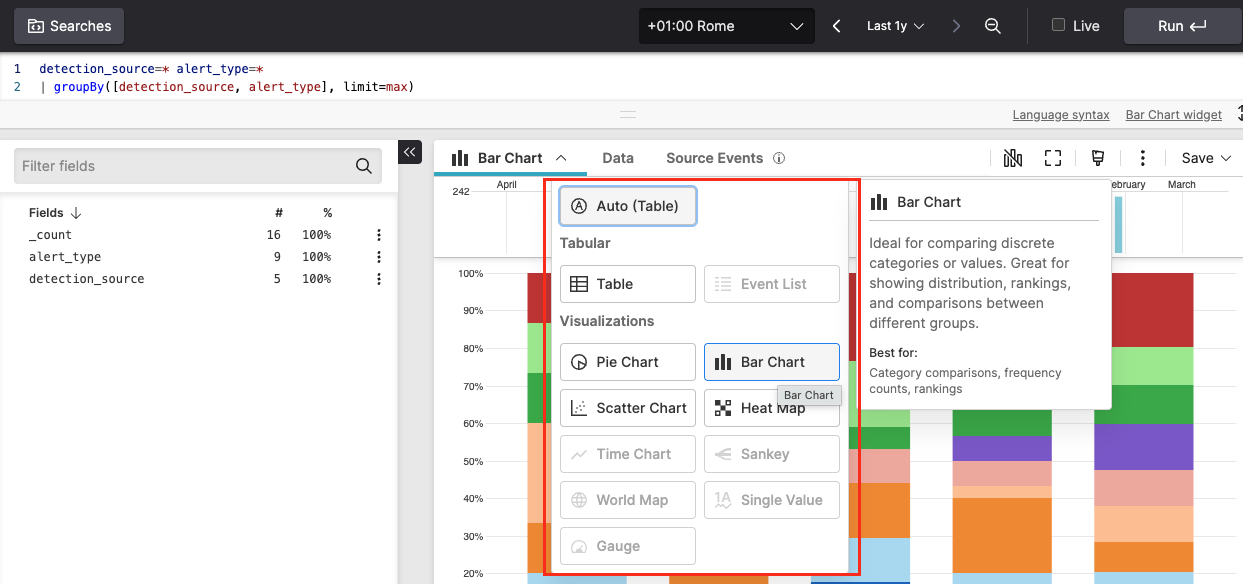Open the Source Events tab
This screenshot has height=584, width=1243.
[714, 158]
